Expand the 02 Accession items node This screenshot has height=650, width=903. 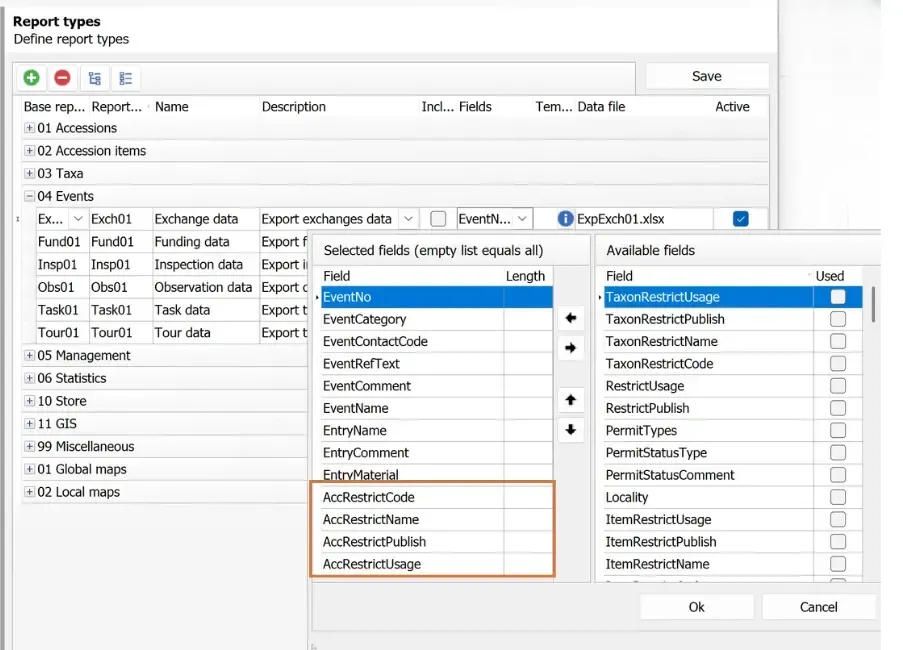(x=29, y=151)
